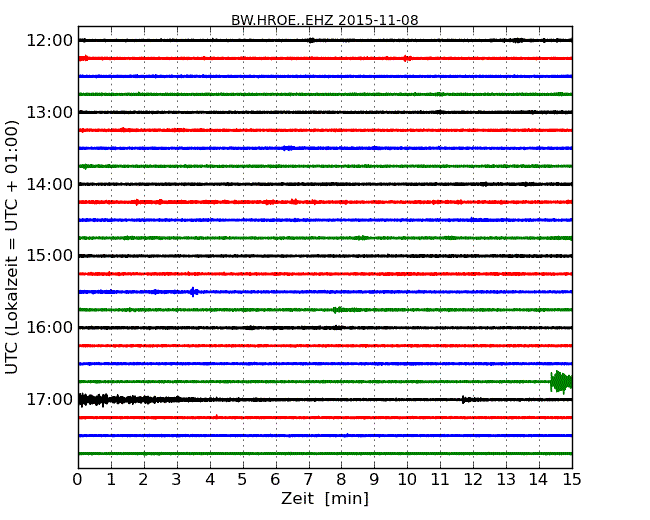Click the x-axis tick label 10
The height and width of the screenshot is (520, 650).
[x=407, y=480]
